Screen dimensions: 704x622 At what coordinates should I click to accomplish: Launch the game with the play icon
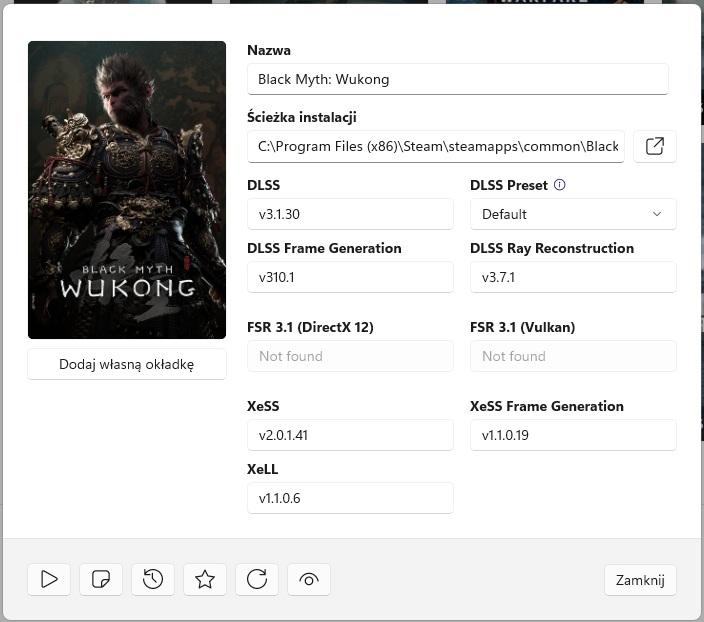[x=49, y=579]
